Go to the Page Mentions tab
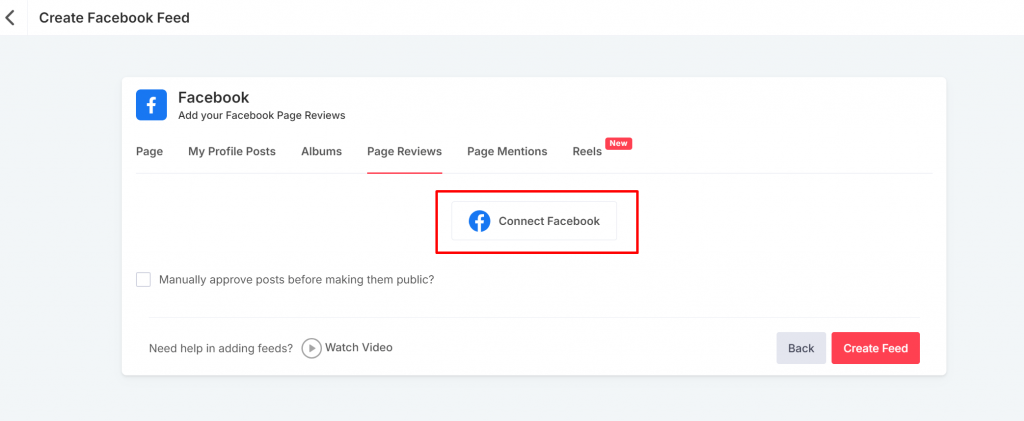 [x=507, y=152]
